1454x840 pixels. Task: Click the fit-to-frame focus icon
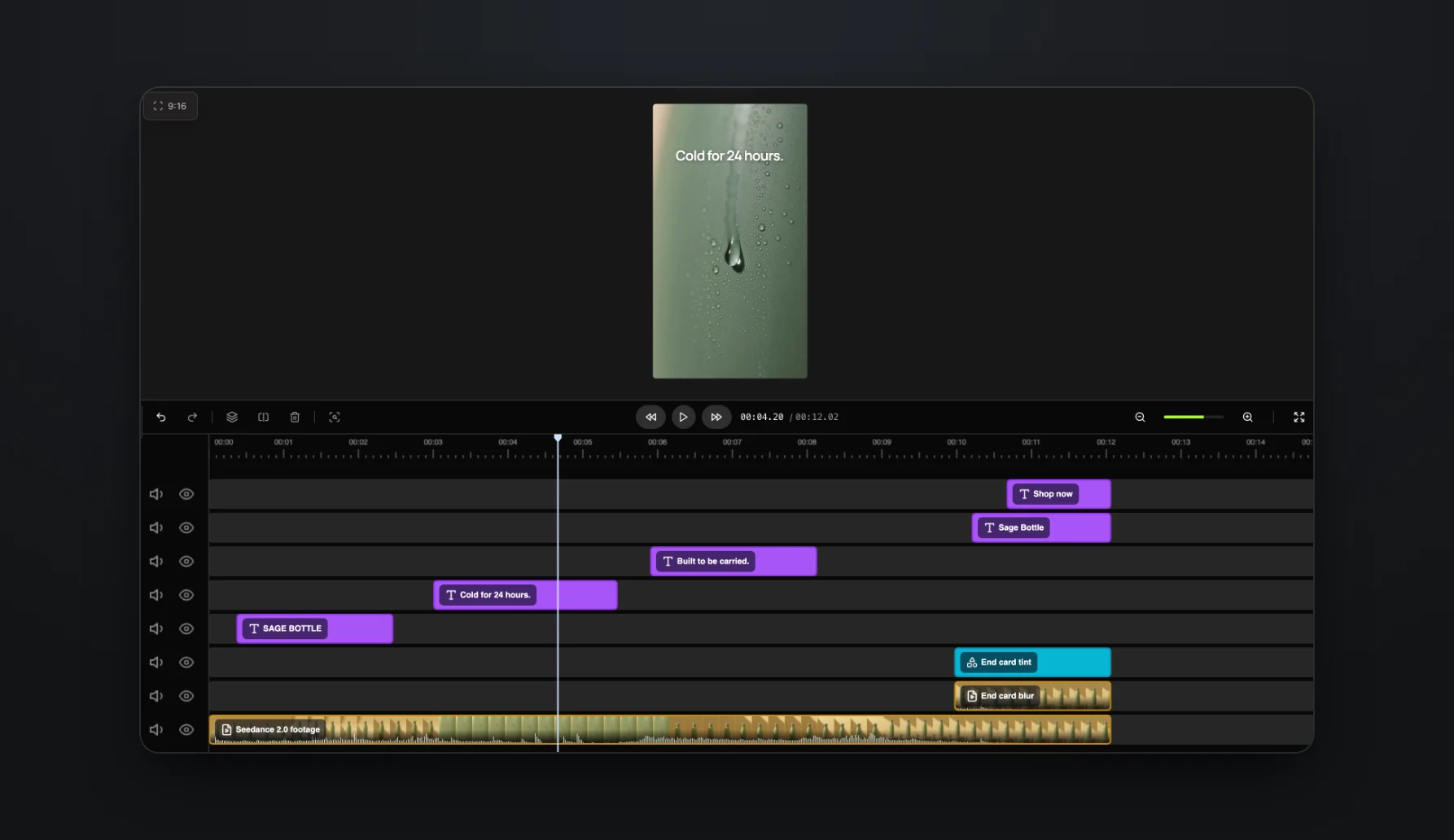point(335,417)
